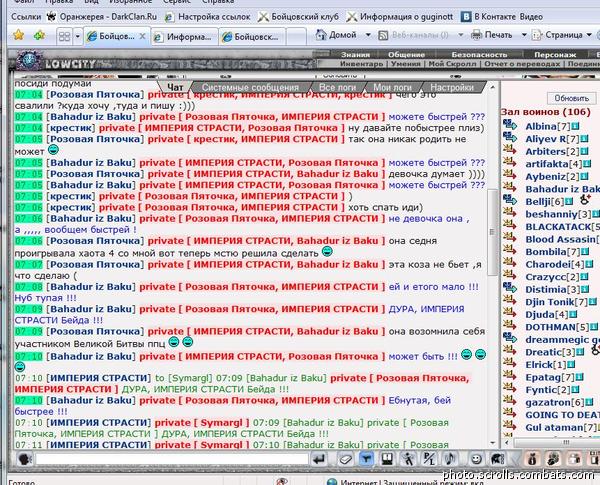Image resolution: width=600 pixels, height=485 pixels.
Task: Expand the Домой dropdown arrow
Action: tap(368, 35)
